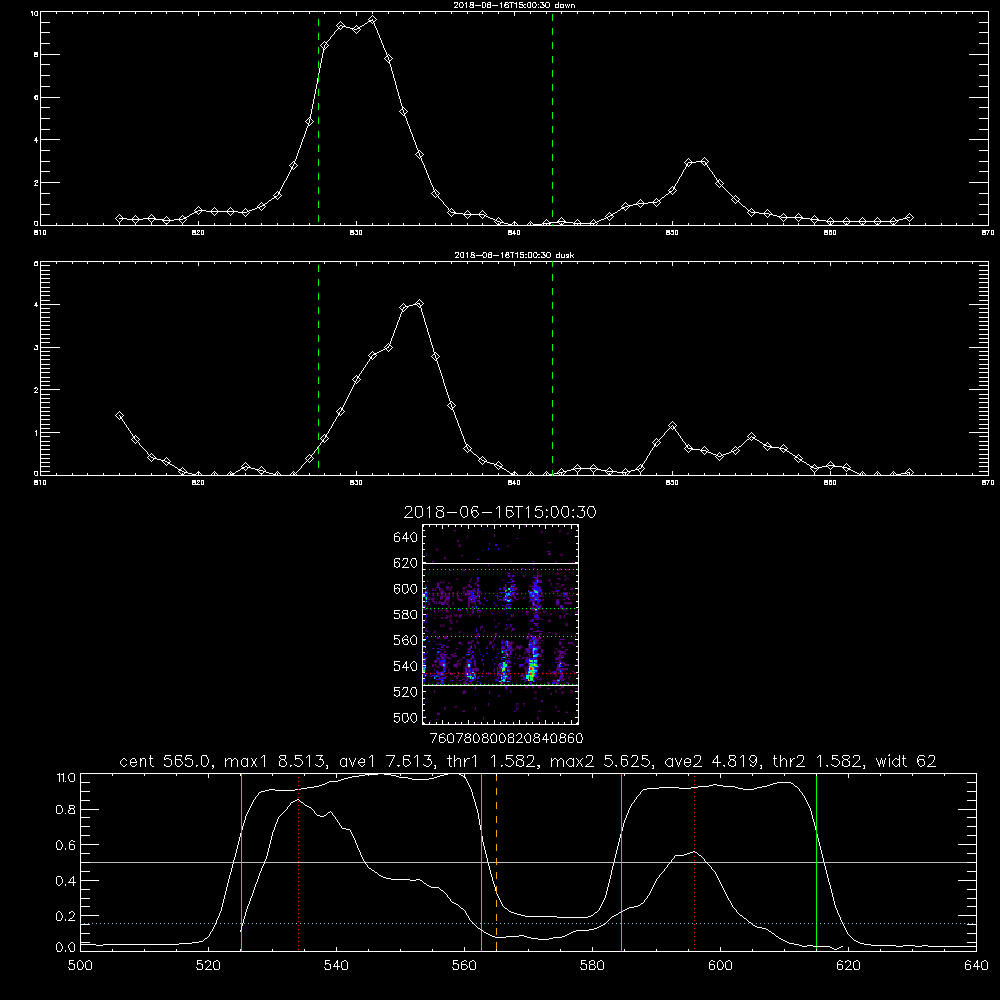
Task: Click the bottom plot x-axis label '540'
Action: click(336, 966)
